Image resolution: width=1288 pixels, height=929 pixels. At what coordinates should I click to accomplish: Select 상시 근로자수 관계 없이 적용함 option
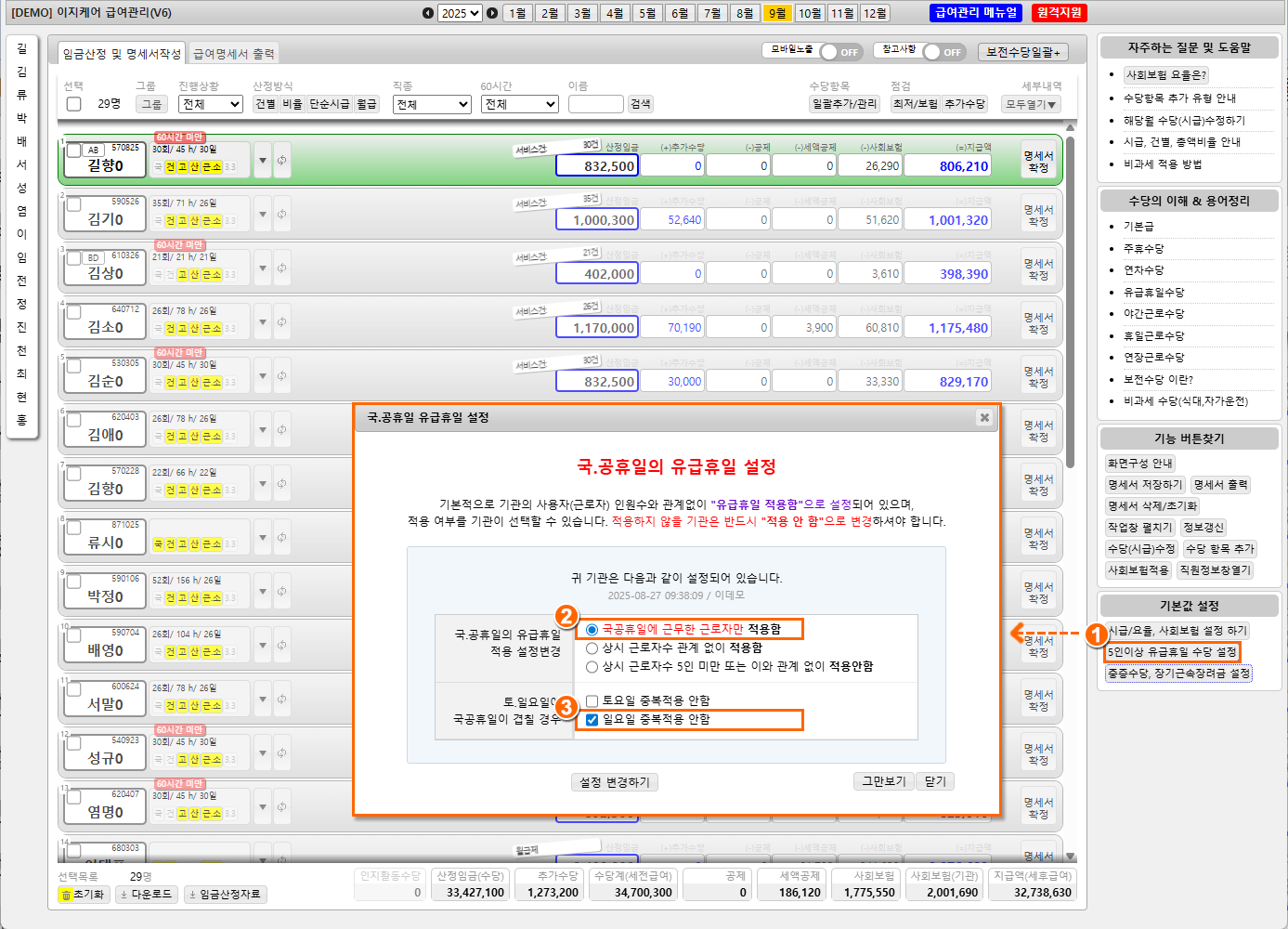[592, 648]
